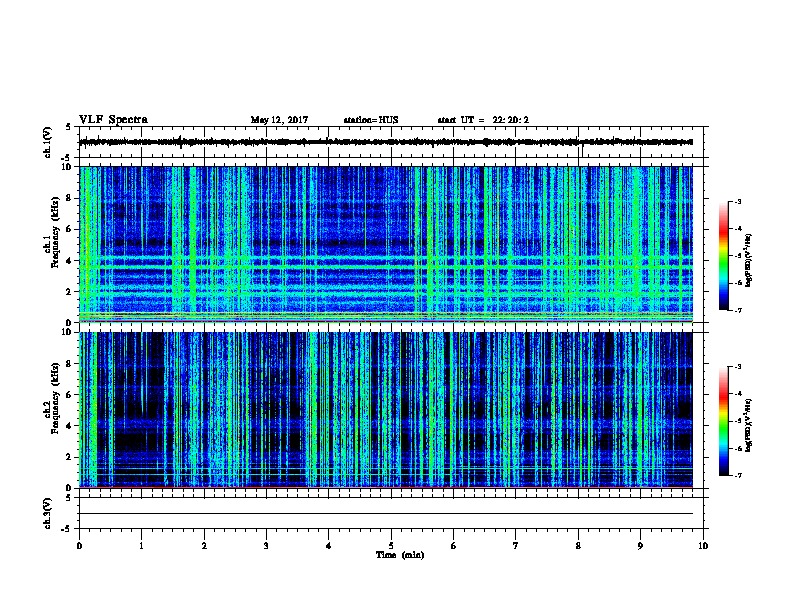This screenshot has height=612, width=792.
Task: Click the "-7" value on ch.2 colorbar
Action: [737, 475]
